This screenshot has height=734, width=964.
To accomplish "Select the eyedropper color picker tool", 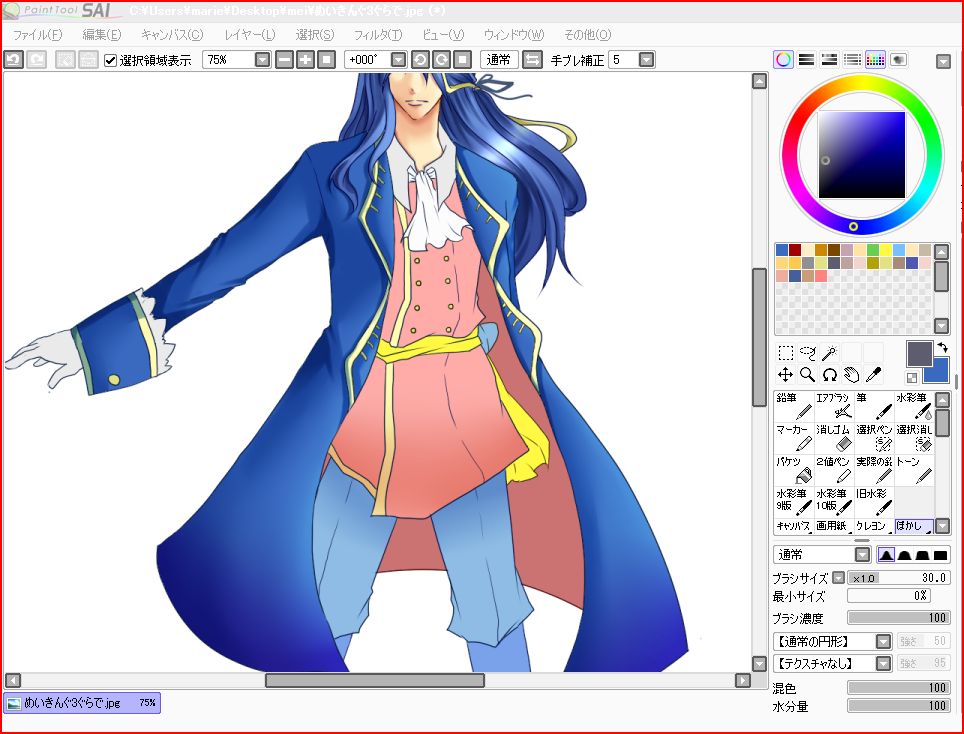I will click(874, 374).
